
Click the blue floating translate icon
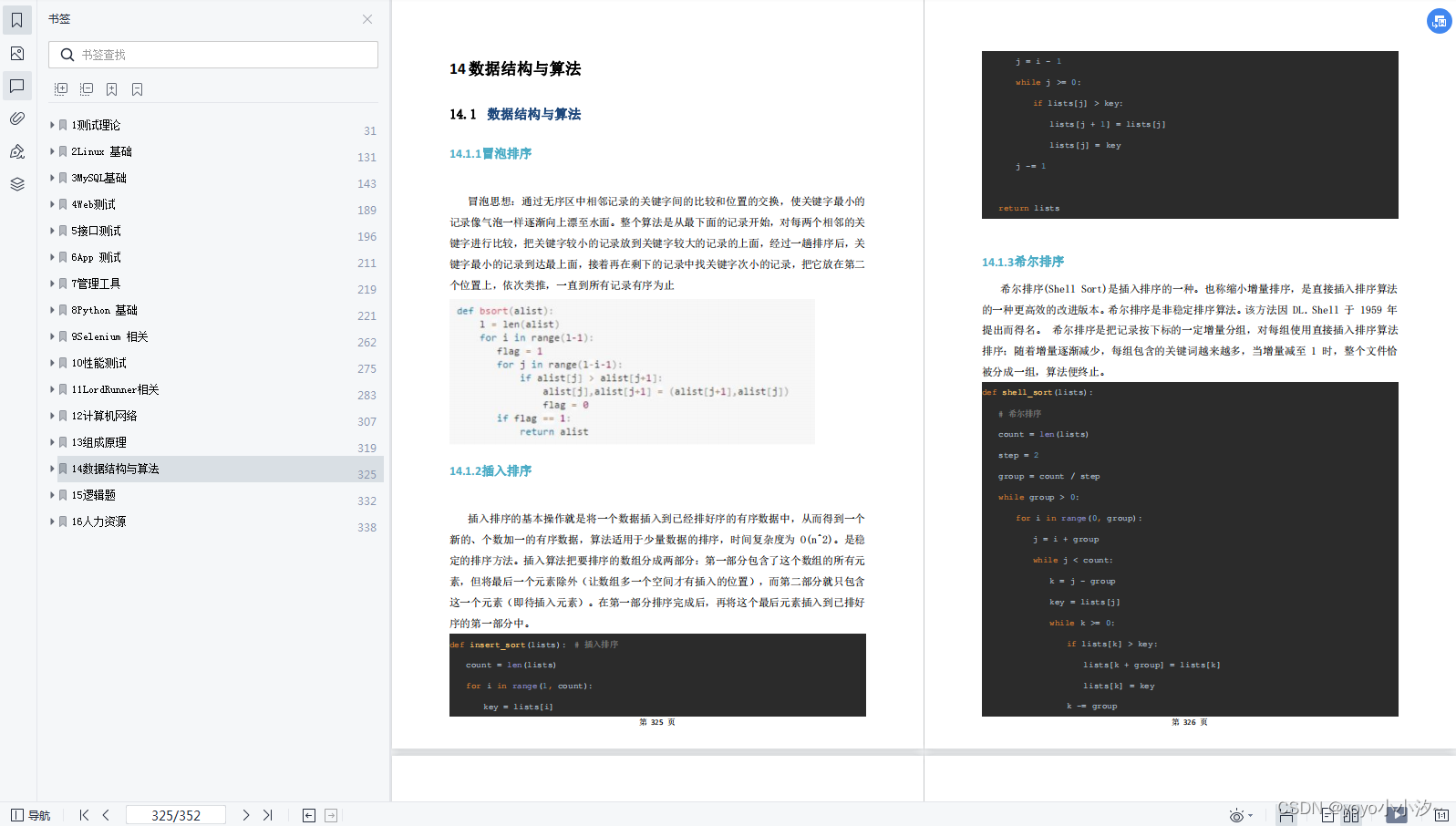pos(1439,21)
